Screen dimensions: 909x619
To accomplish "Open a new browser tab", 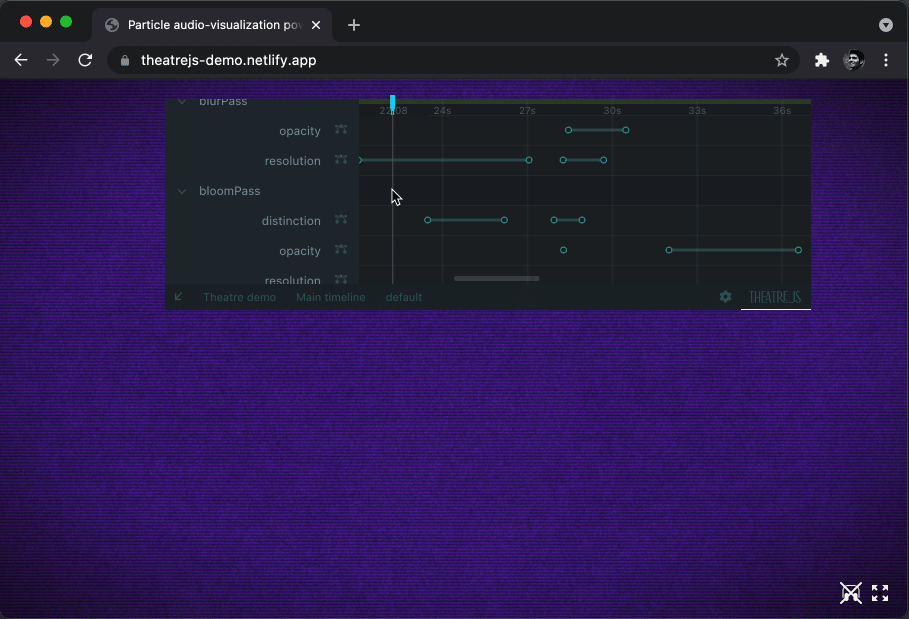I will 354,25.
